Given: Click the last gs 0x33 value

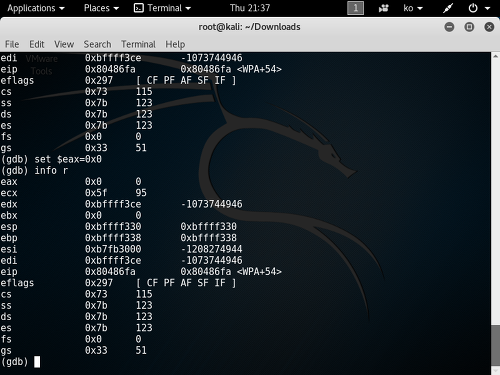Looking at the screenshot, I should point(96,350).
